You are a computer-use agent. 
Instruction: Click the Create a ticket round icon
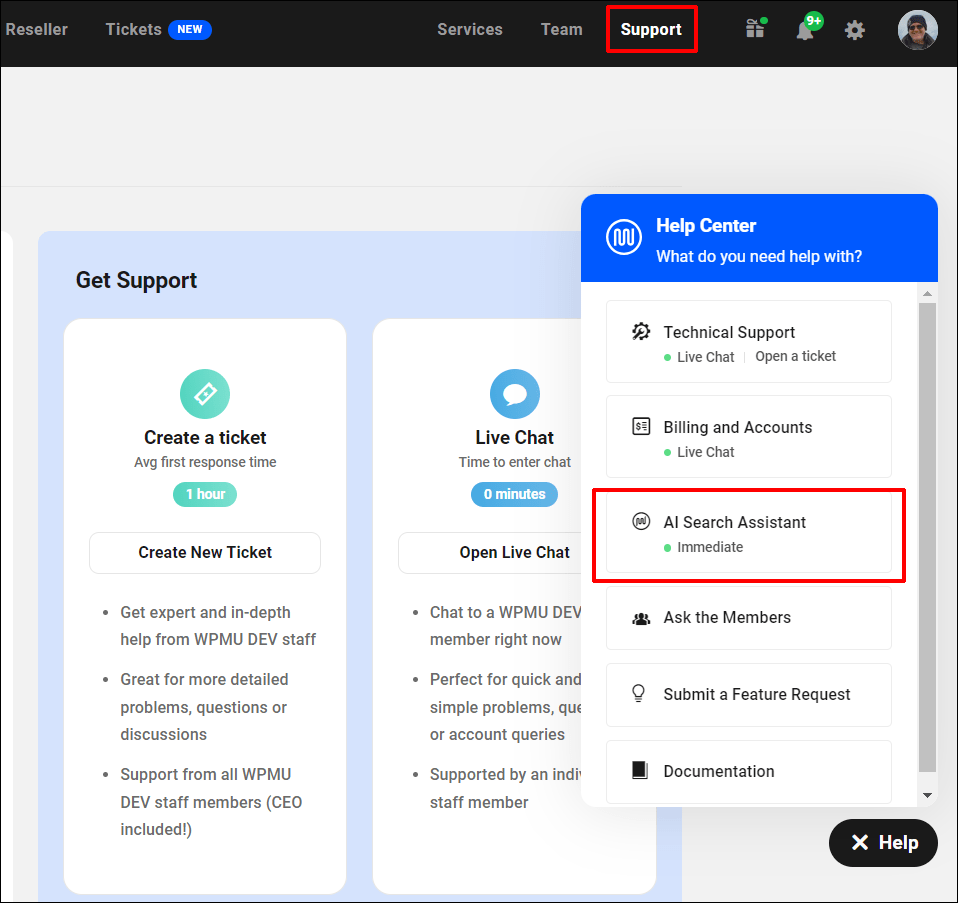click(205, 394)
